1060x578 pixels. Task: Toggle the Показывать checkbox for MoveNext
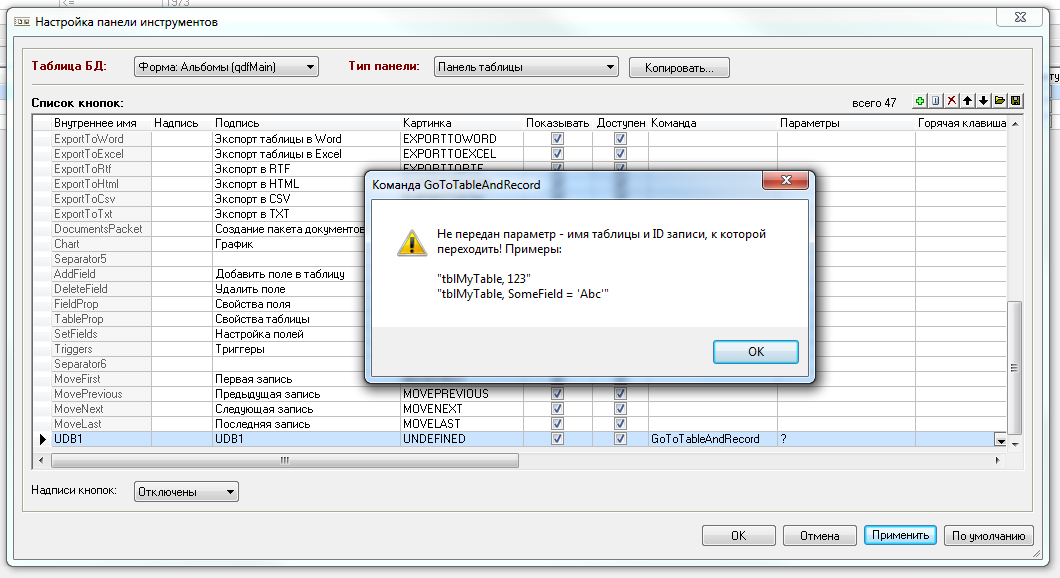click(558, 409)
